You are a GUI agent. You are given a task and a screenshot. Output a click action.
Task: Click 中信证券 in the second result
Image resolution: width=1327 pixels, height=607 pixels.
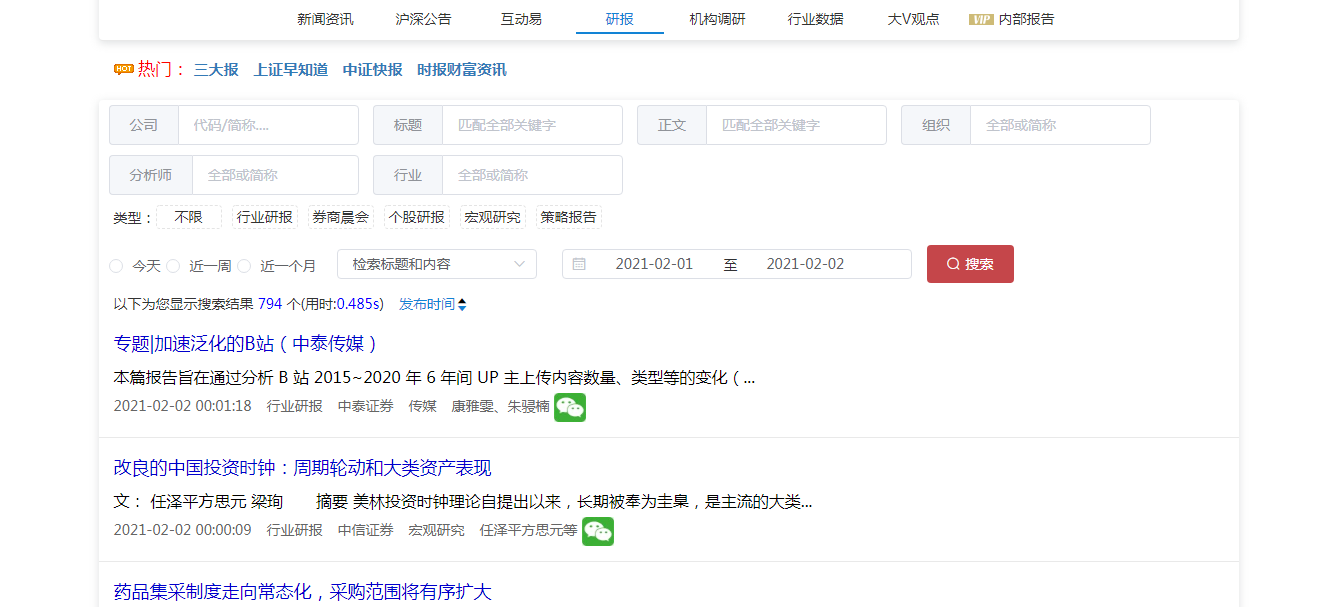[x=366, y=530]
